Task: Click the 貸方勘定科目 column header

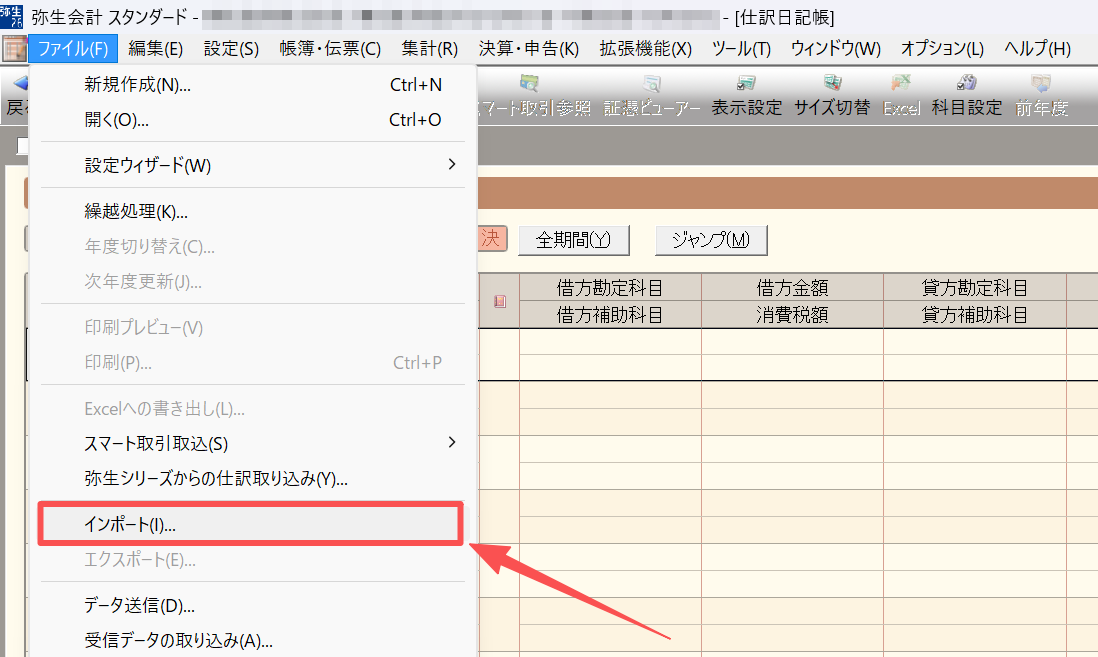Action: click(975, 287)
